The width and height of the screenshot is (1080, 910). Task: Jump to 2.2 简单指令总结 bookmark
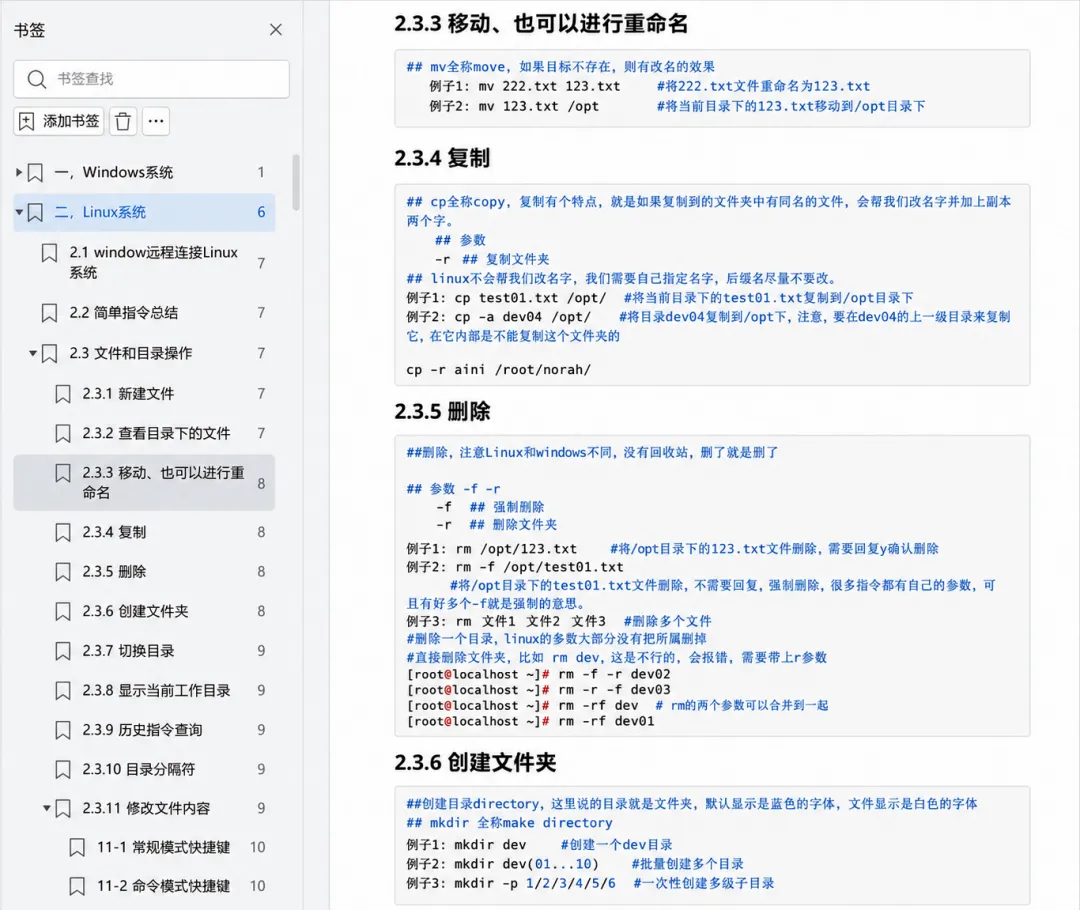(x=144, y=313)
